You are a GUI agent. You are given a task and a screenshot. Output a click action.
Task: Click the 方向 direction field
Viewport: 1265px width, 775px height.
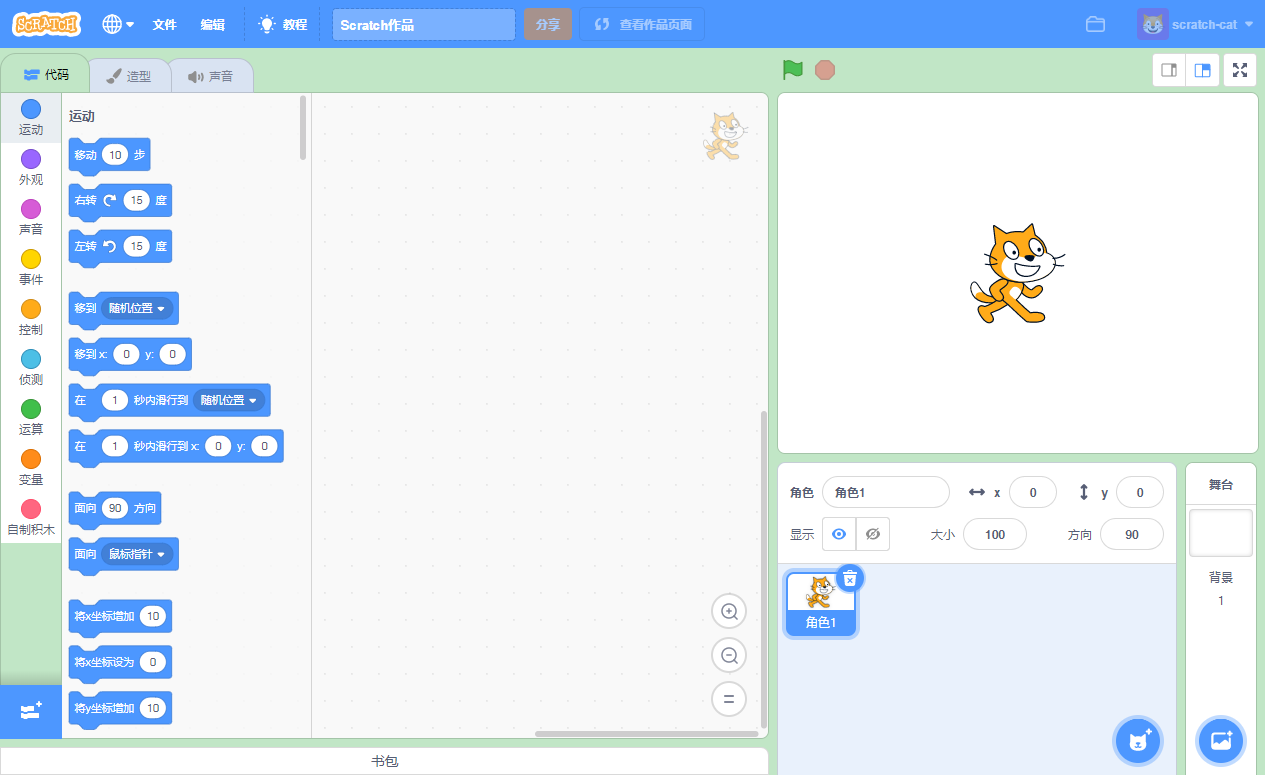[1132, 534]
